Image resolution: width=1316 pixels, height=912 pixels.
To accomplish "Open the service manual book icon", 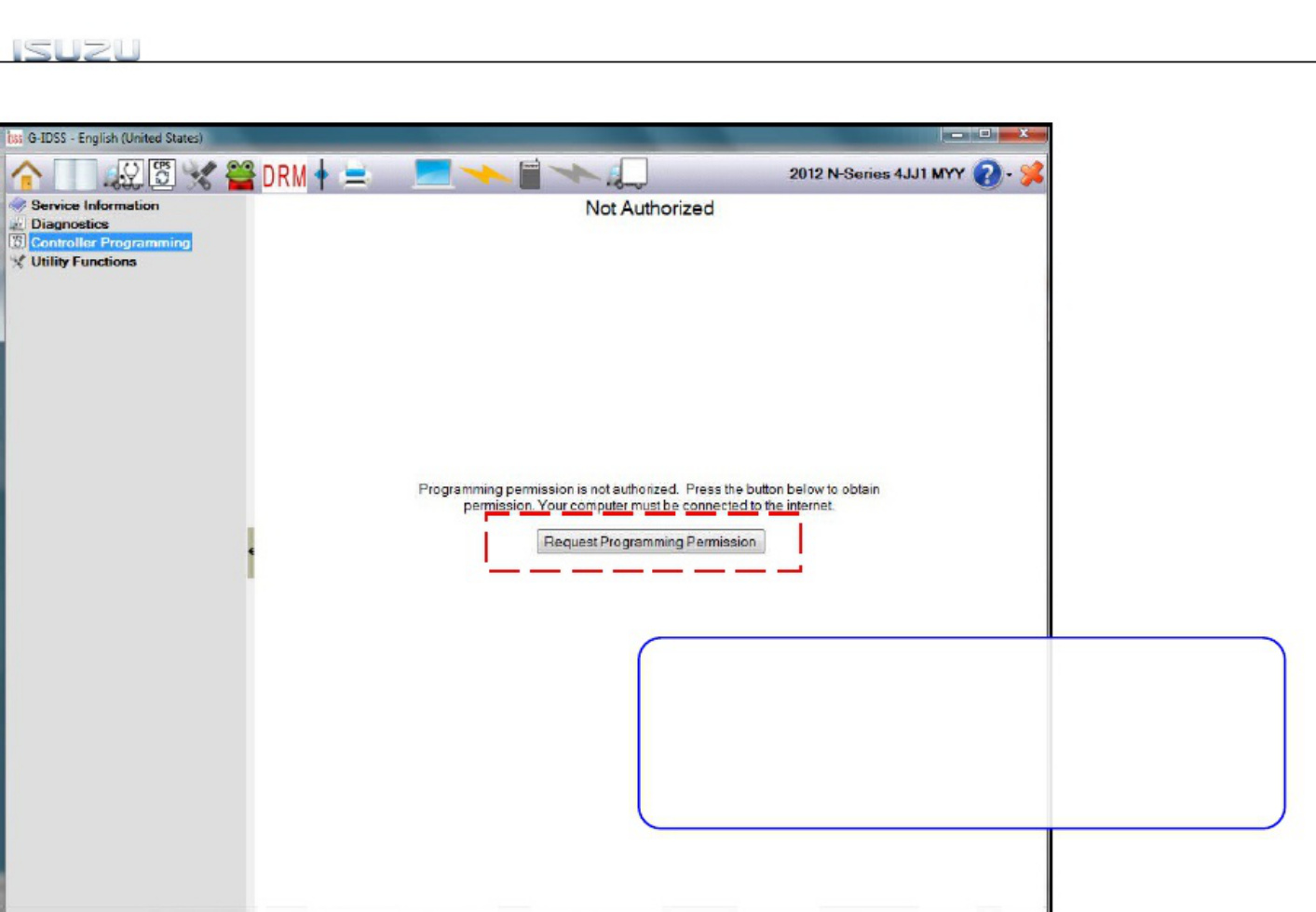I will (x=75, y=174).
